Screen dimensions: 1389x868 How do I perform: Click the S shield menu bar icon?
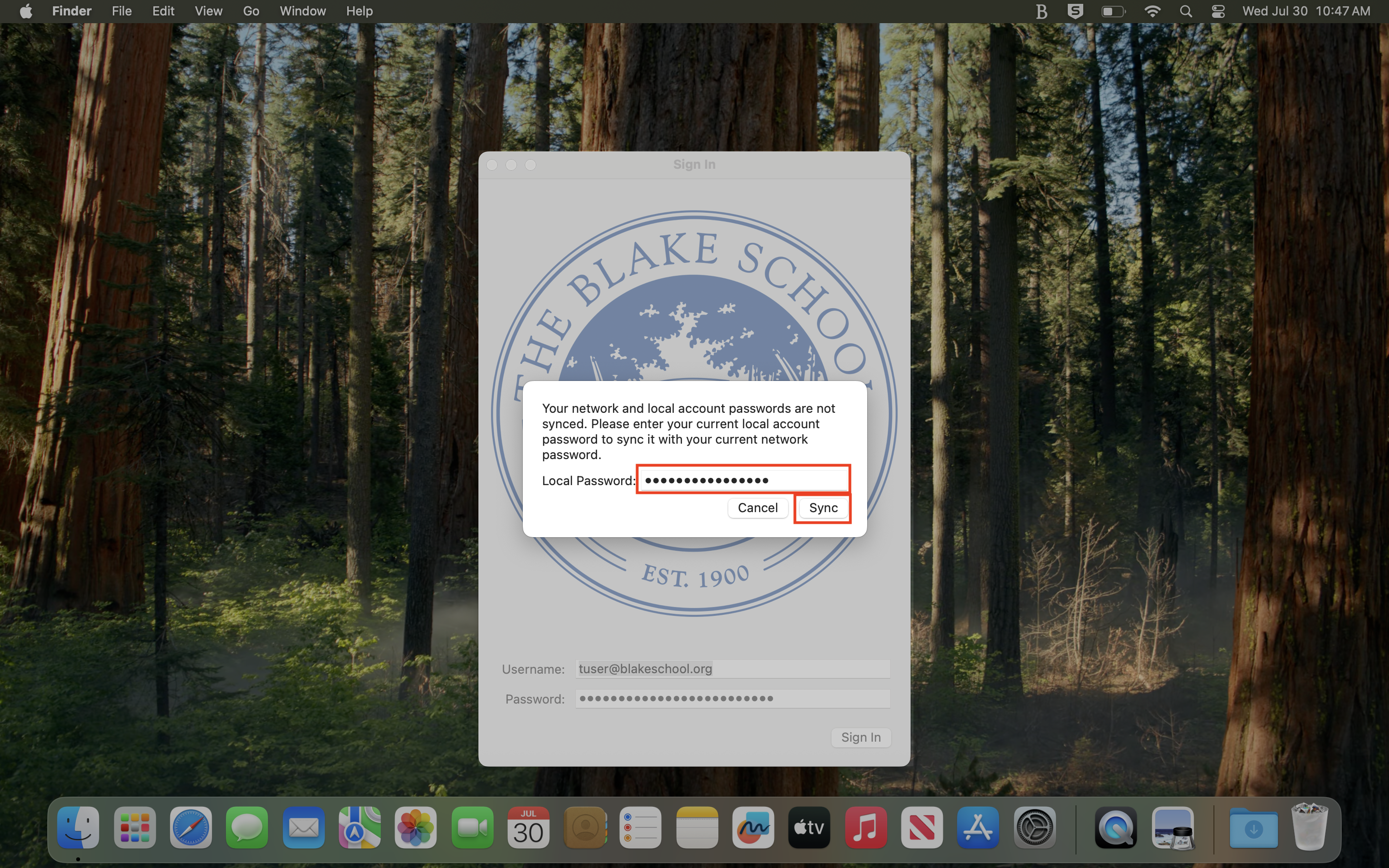(1075, 11)
